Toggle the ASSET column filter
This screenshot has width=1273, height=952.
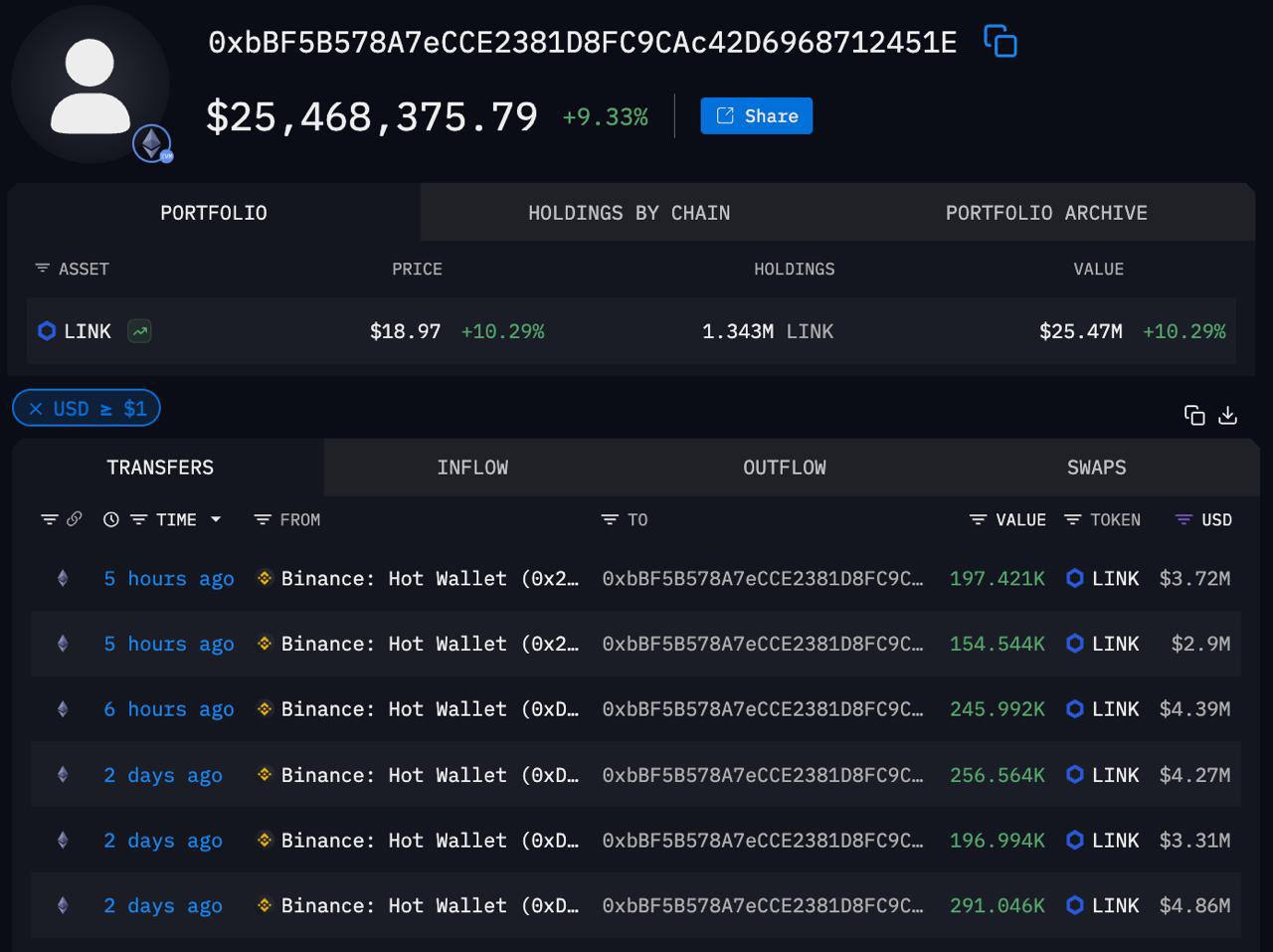tap(43, 269)
